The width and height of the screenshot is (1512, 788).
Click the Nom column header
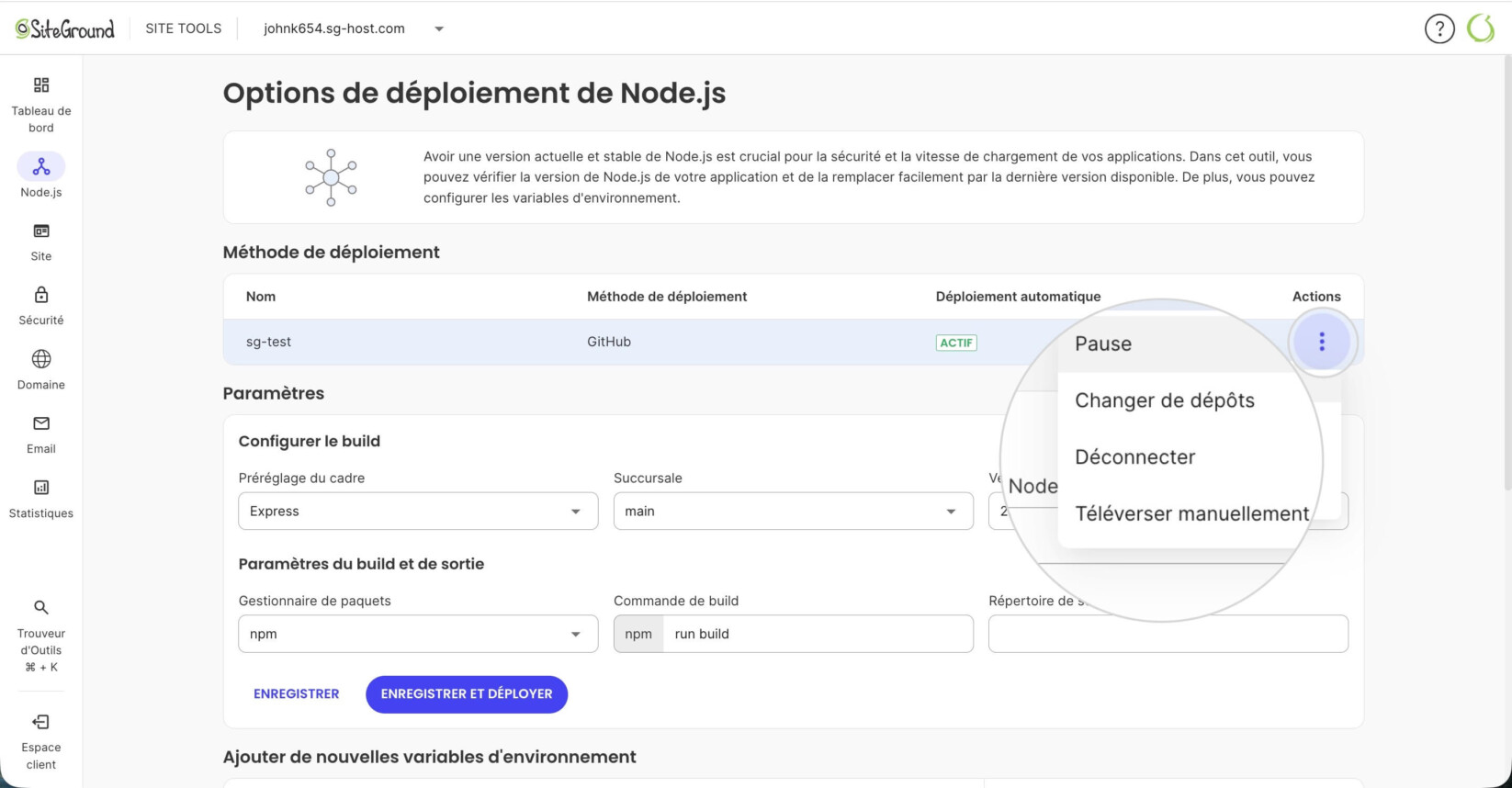click(261, 297)
